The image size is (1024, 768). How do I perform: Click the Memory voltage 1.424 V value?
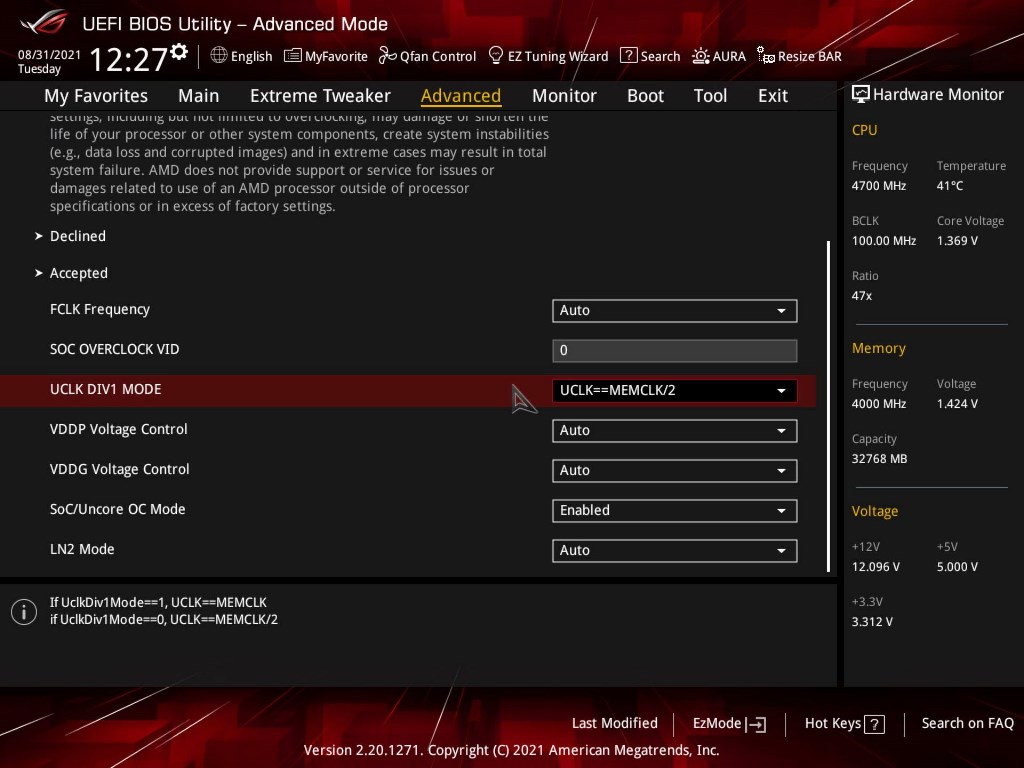click(957, 404)
